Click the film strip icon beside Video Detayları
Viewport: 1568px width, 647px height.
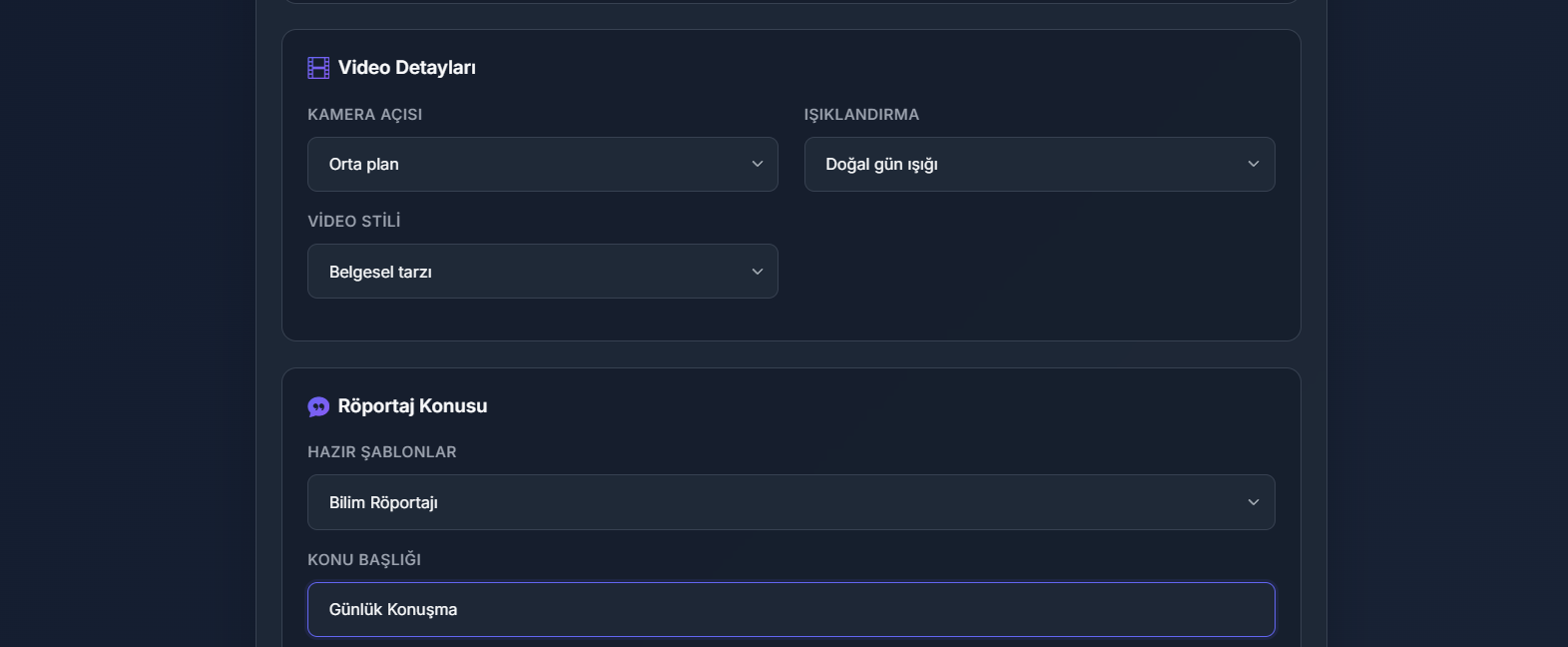(318, 68)
